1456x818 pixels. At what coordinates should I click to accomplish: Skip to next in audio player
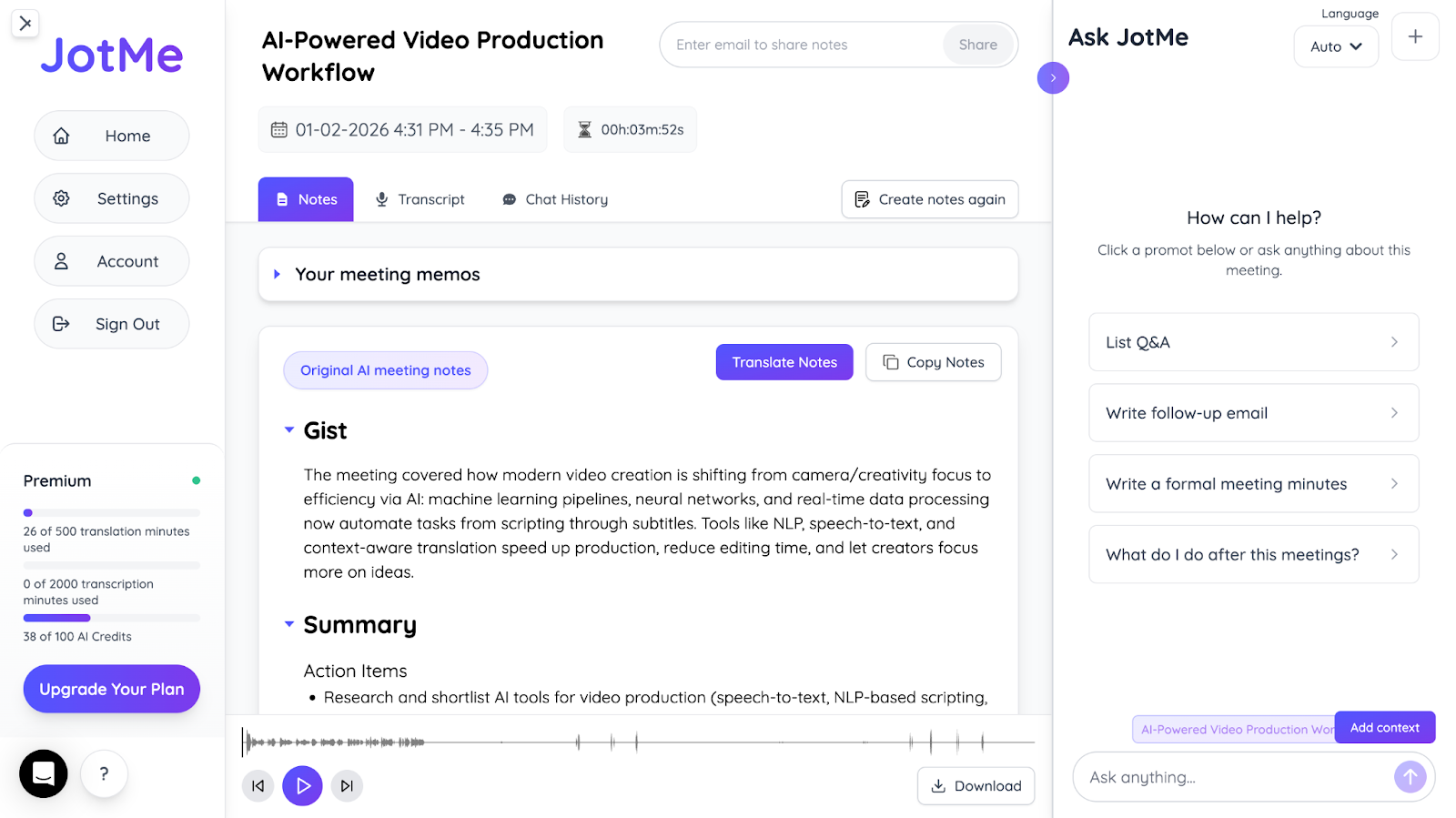pyautogui.click(x=347, y=785)
